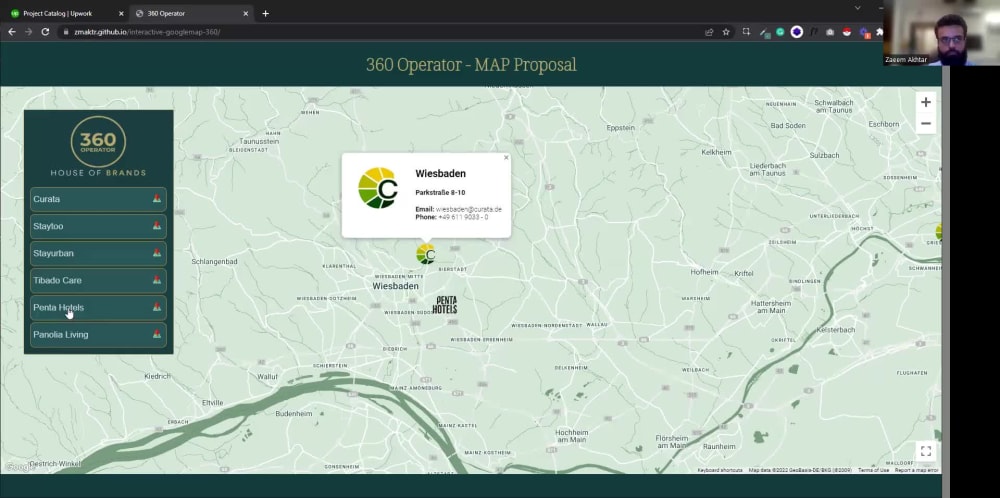Click the phone number +49 611 9033 - 0
Screen dimensions: 1000x498
click(x=463, y=217)
